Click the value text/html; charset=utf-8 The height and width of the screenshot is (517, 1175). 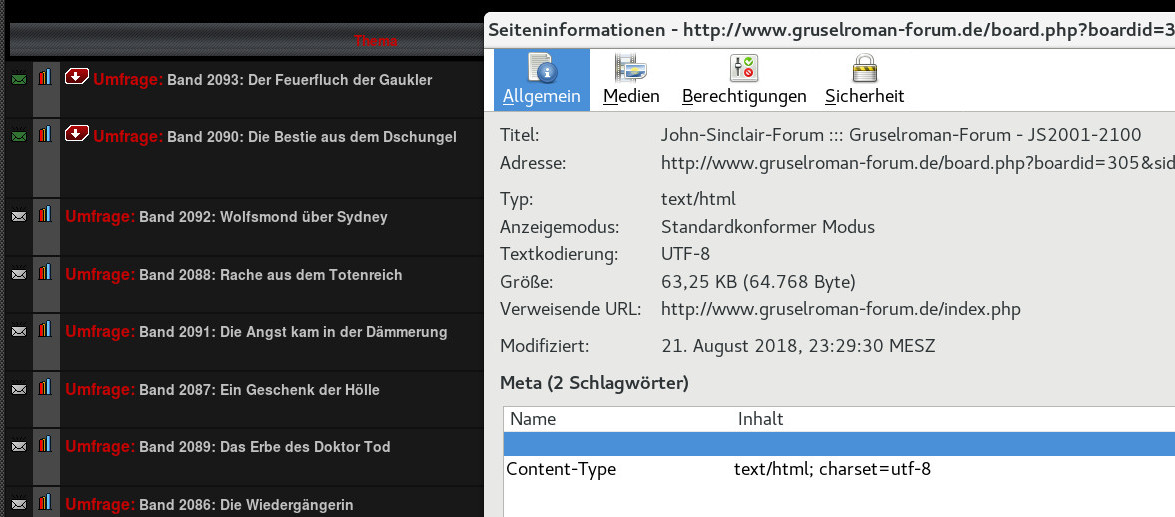coord(833,469)
